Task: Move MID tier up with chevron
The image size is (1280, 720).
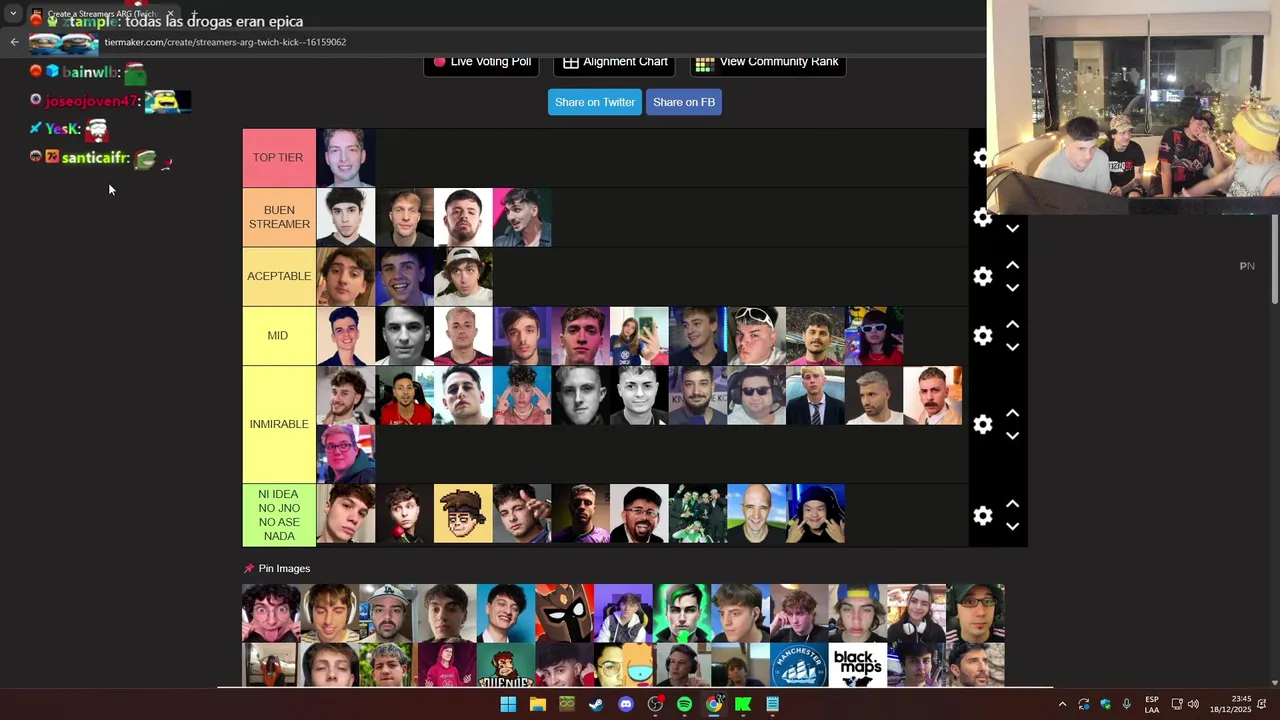Action: tap(1012, 324)
